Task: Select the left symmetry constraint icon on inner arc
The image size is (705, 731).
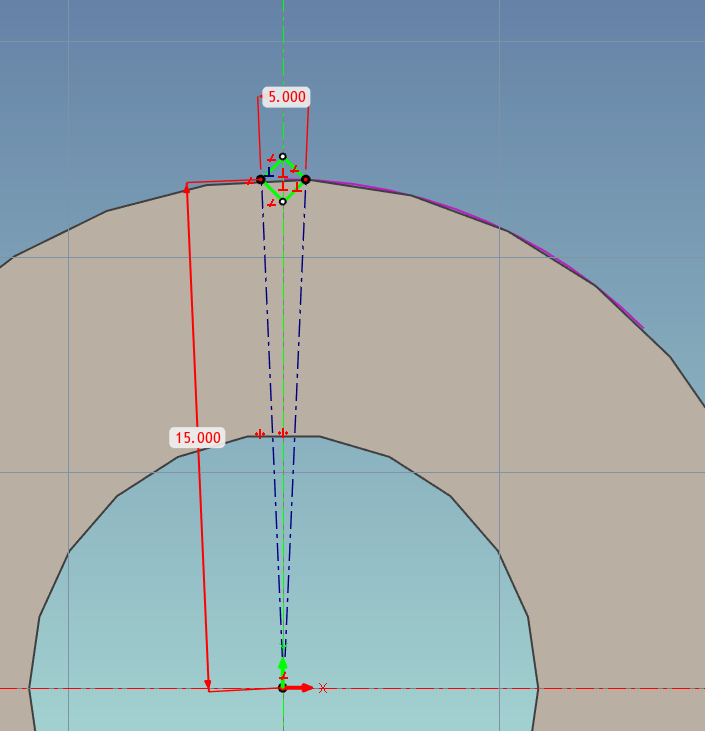Action: point(260,434)
